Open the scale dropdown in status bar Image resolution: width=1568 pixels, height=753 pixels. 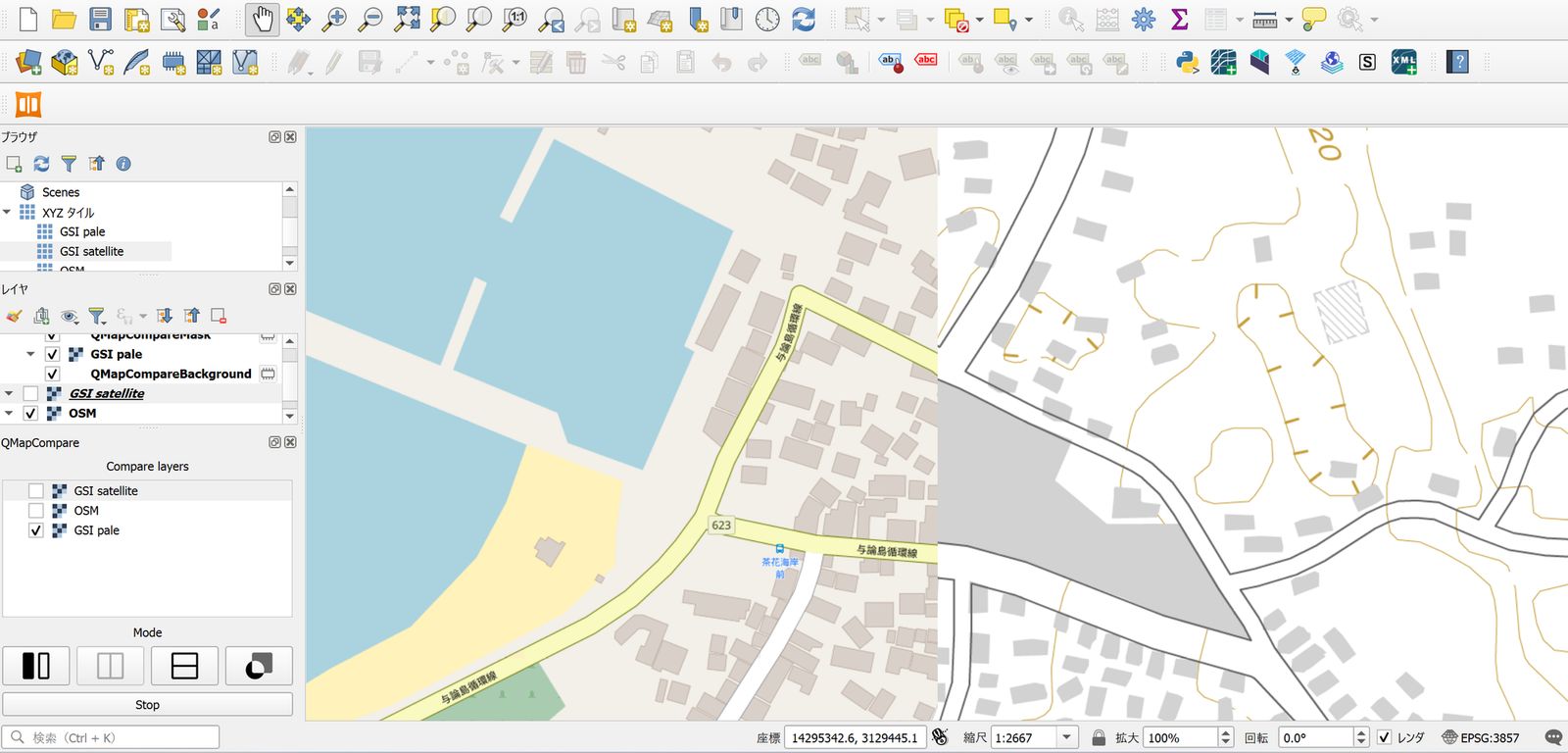pyautogui.click(x=1068, y=737)
